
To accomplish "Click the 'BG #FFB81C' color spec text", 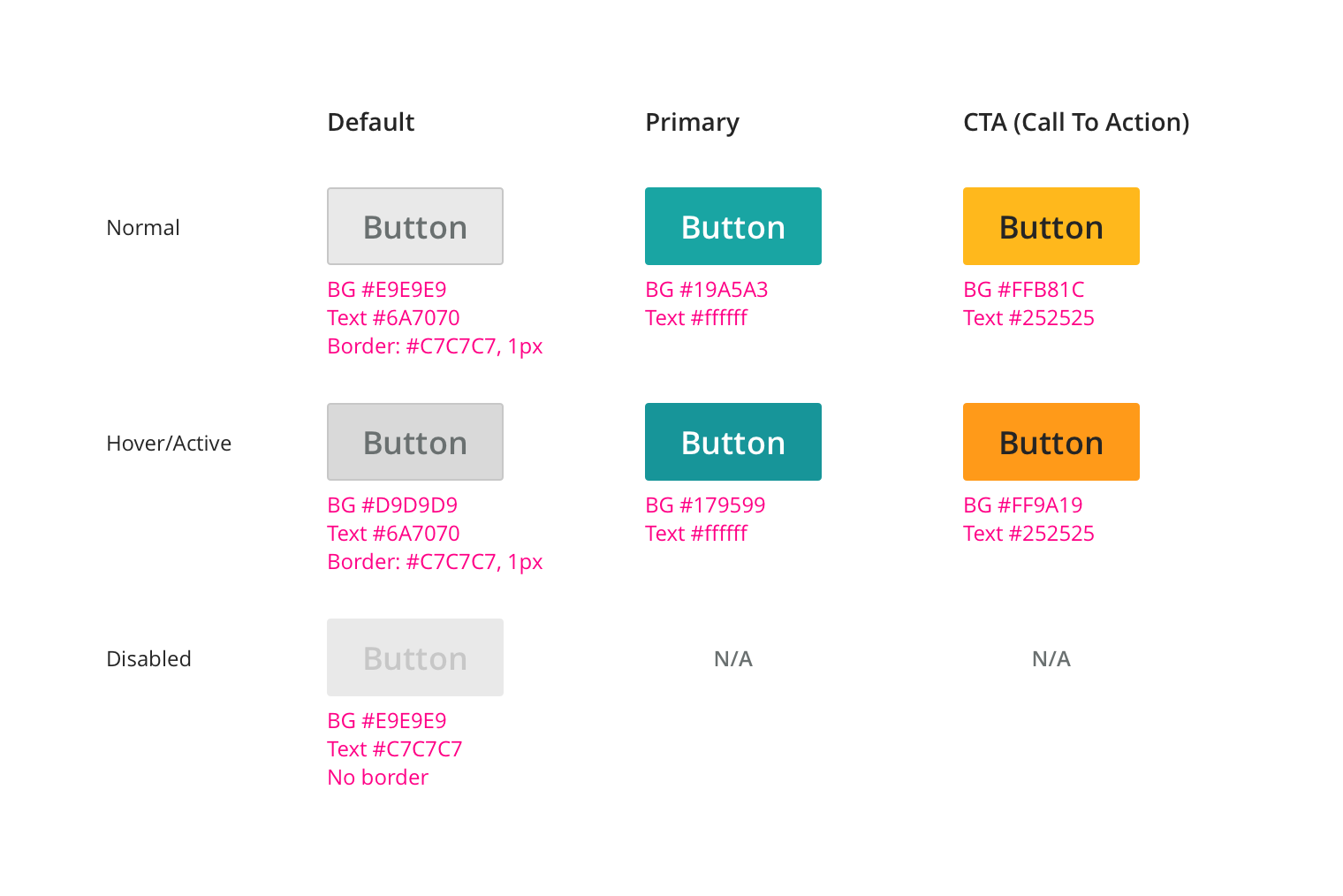I will tap(1023, 290).
